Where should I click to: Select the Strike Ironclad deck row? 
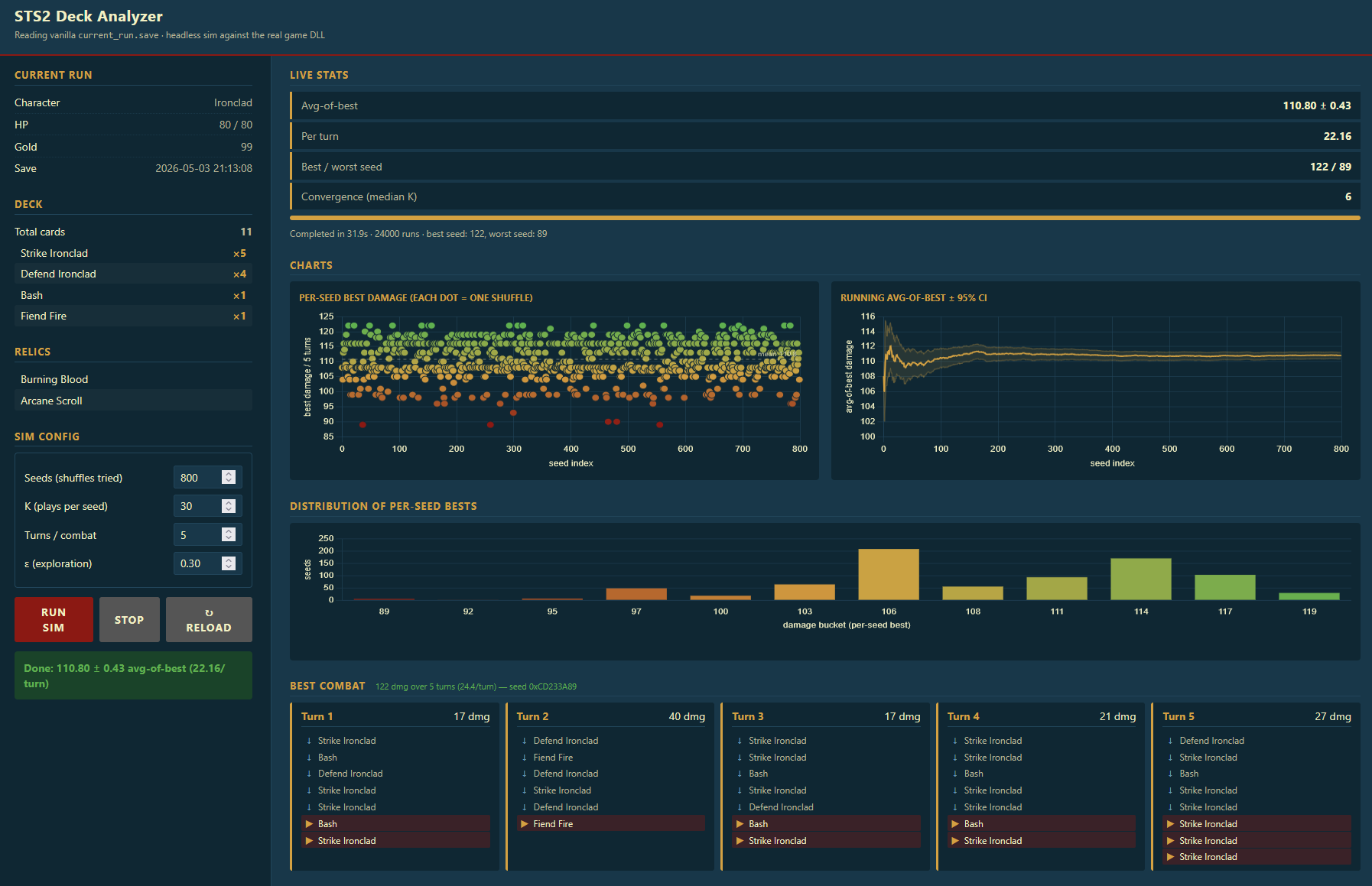click(x=133, y=253)
